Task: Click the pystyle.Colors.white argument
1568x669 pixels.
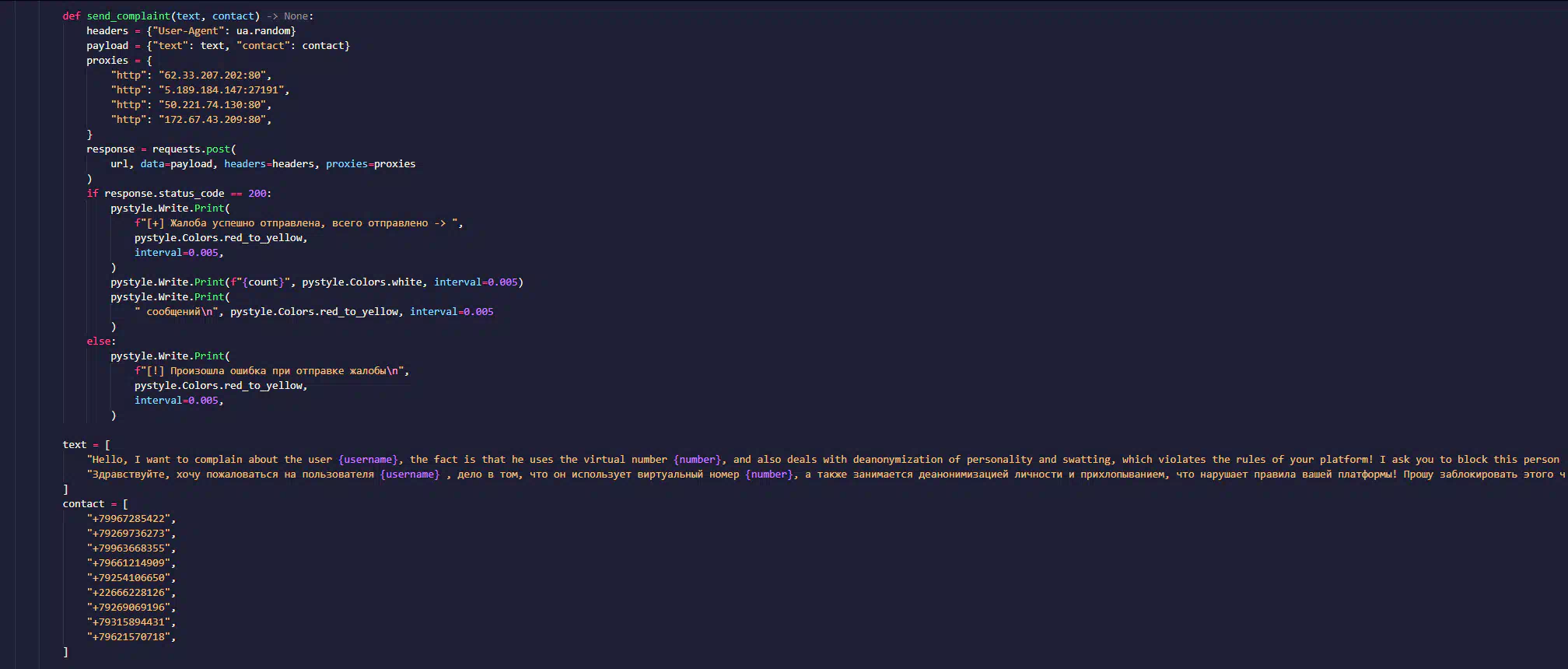Action: 362,282
